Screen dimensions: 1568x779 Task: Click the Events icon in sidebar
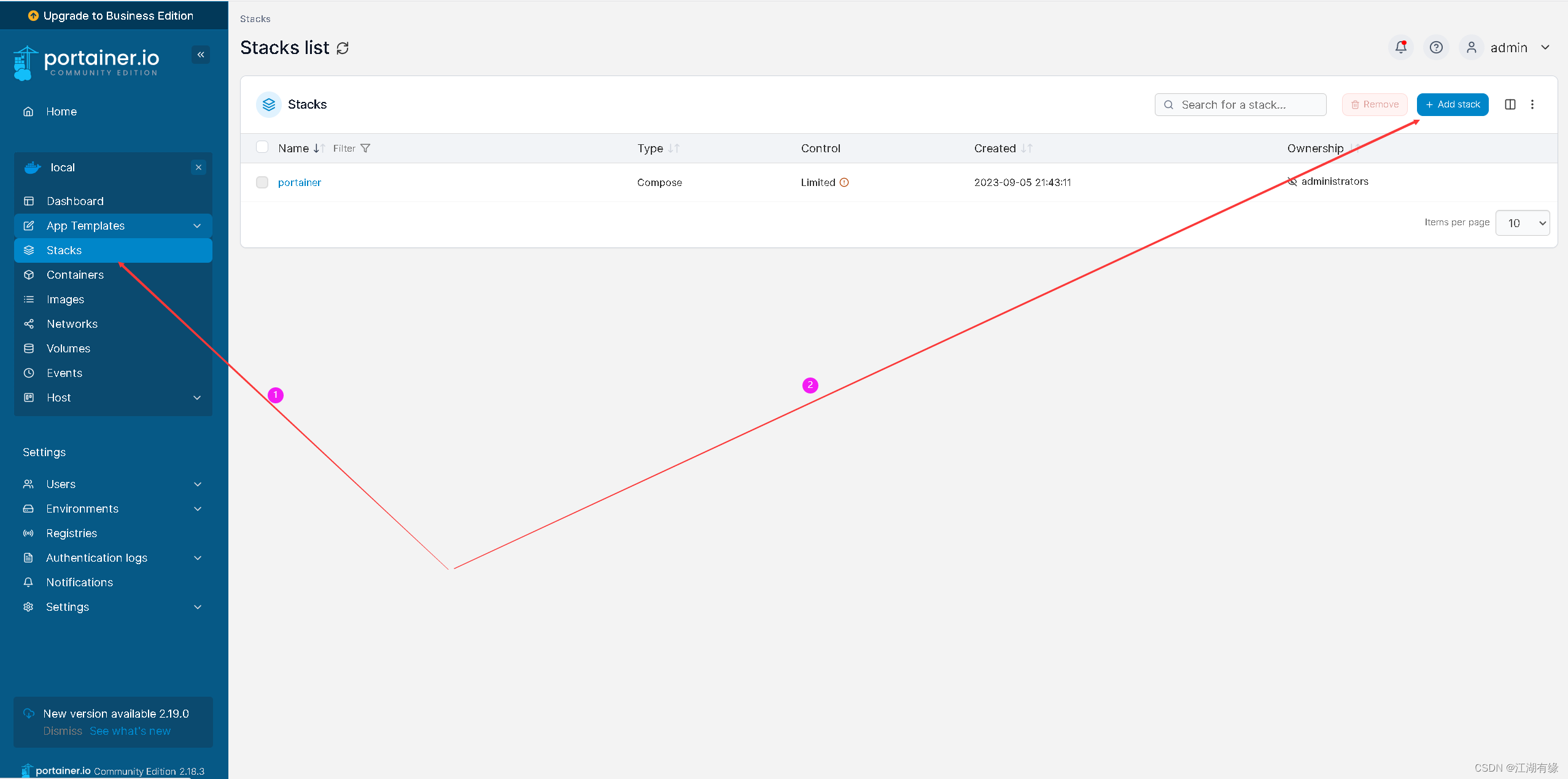28,373
